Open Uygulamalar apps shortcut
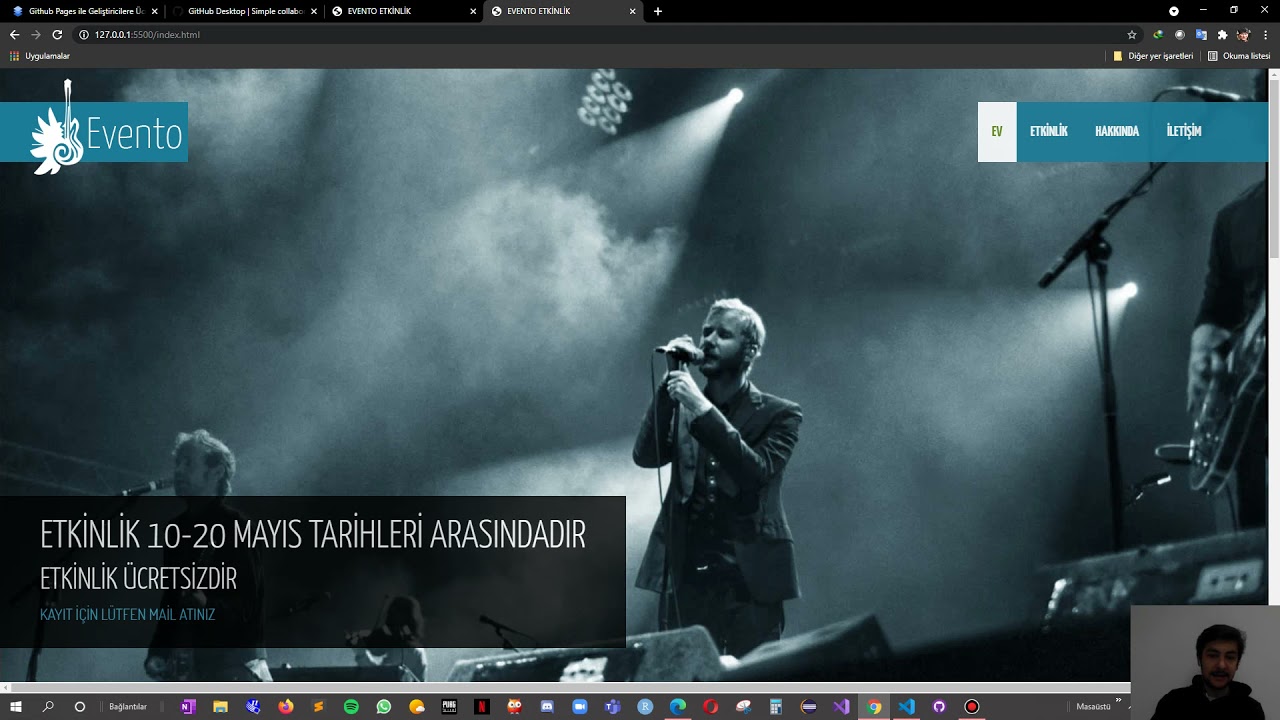This screenshot has width=1280, height=720. (x=40, y=56)
